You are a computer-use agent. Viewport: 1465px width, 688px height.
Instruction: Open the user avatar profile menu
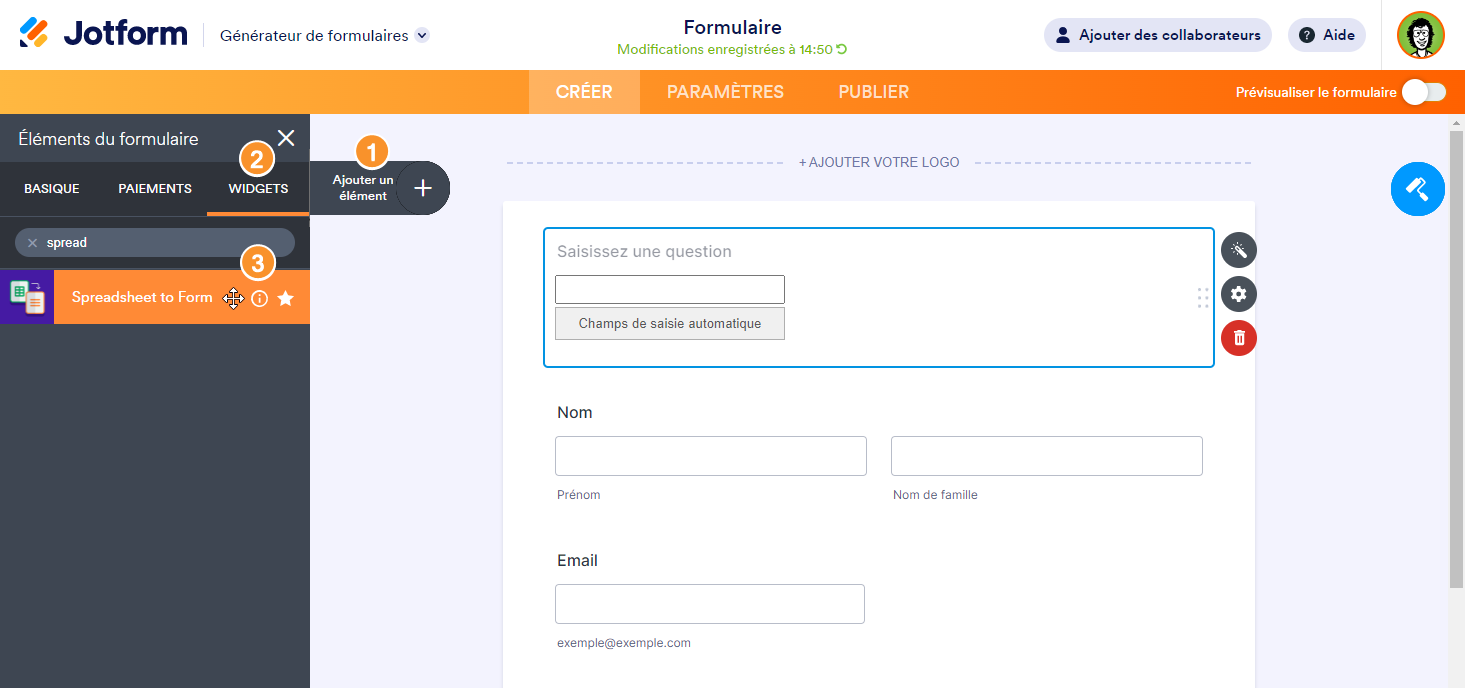[1420, 35]
